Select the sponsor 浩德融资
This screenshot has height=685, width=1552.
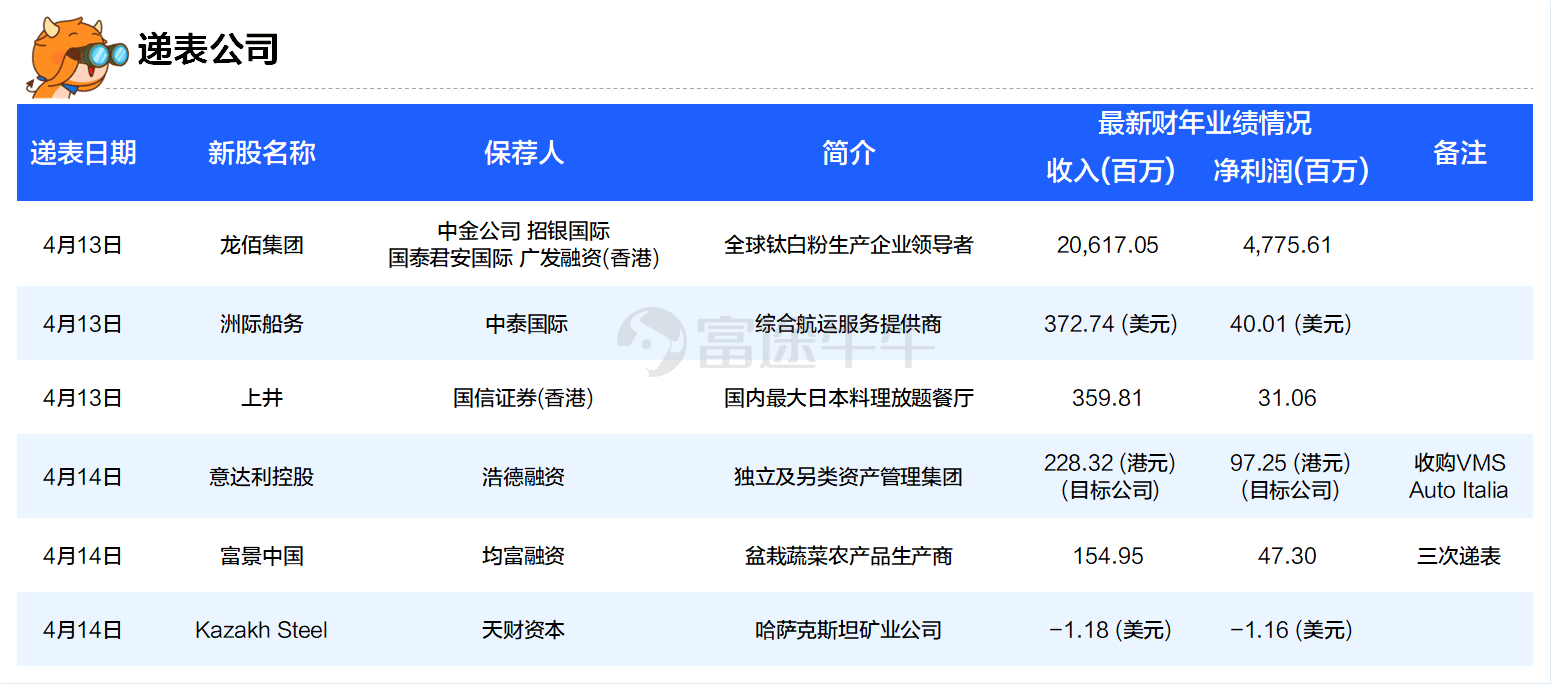click(x=524, y=477)
